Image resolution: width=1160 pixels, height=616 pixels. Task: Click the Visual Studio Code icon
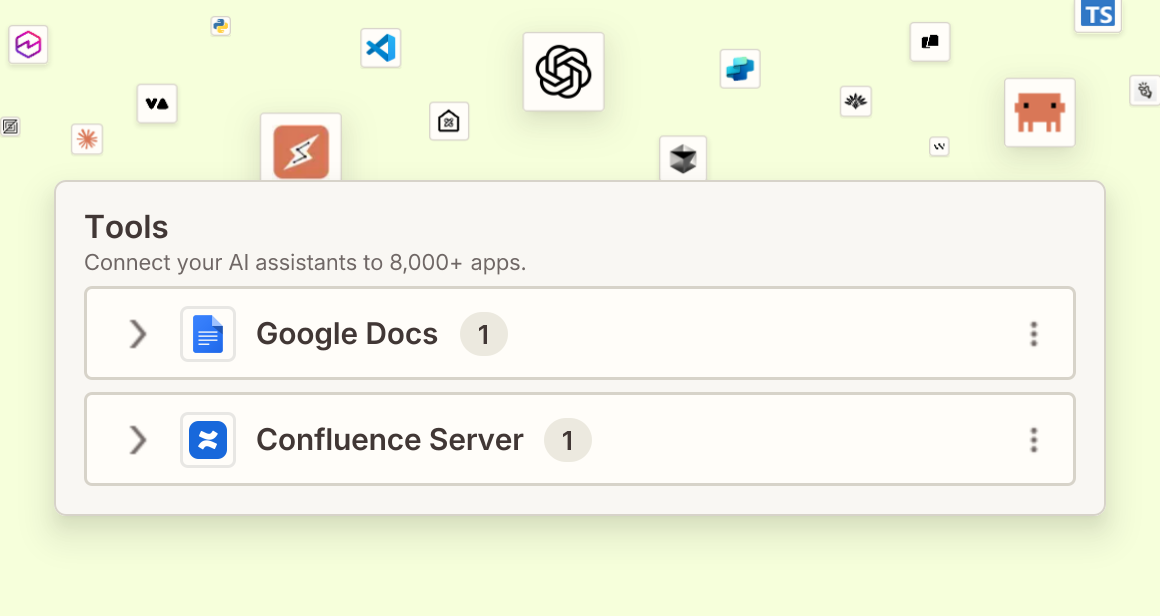(381, 48)
